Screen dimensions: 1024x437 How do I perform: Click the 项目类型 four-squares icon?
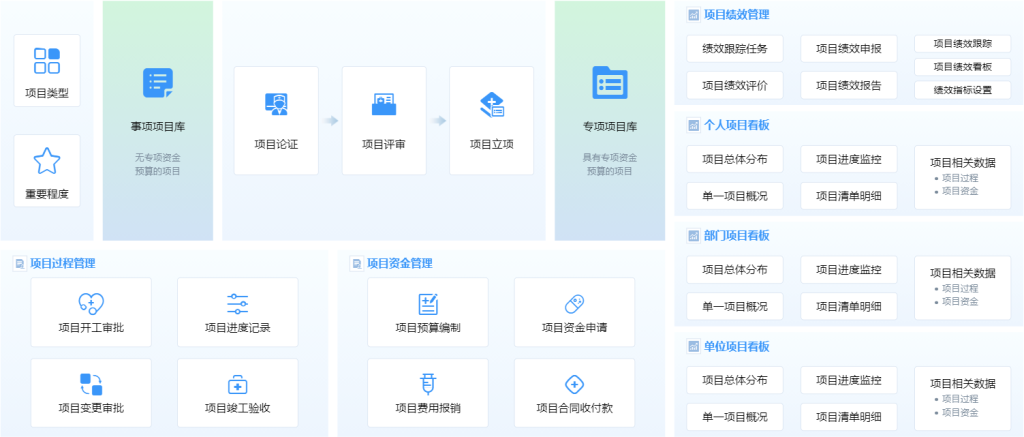pyautogui.click(x=47, y=61)
